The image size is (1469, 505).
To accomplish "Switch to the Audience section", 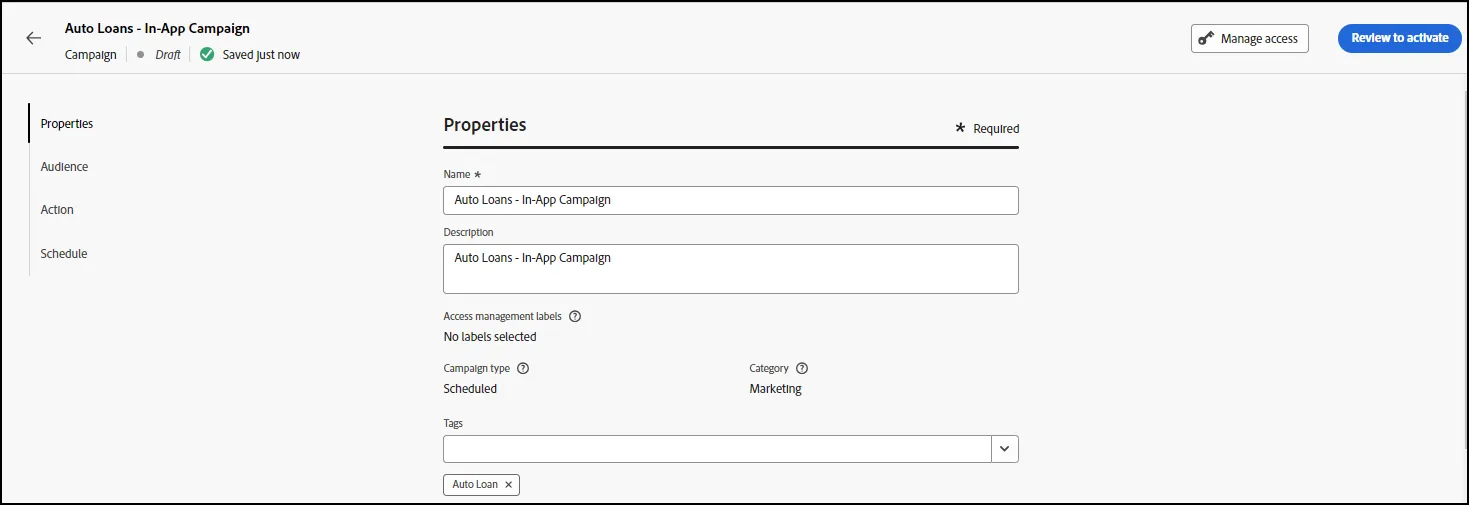I will (64, 167).
